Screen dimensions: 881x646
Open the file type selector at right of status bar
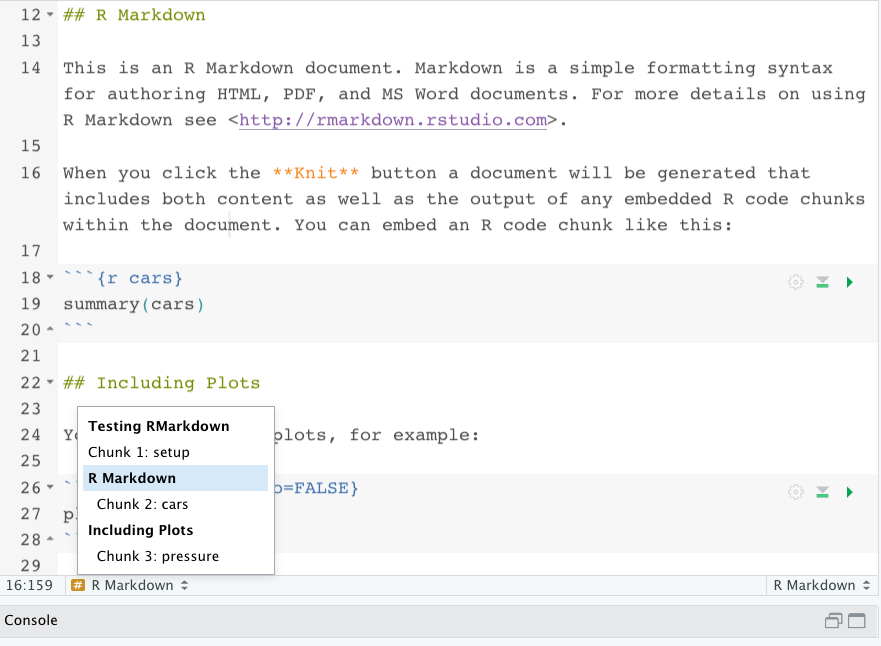821,585
